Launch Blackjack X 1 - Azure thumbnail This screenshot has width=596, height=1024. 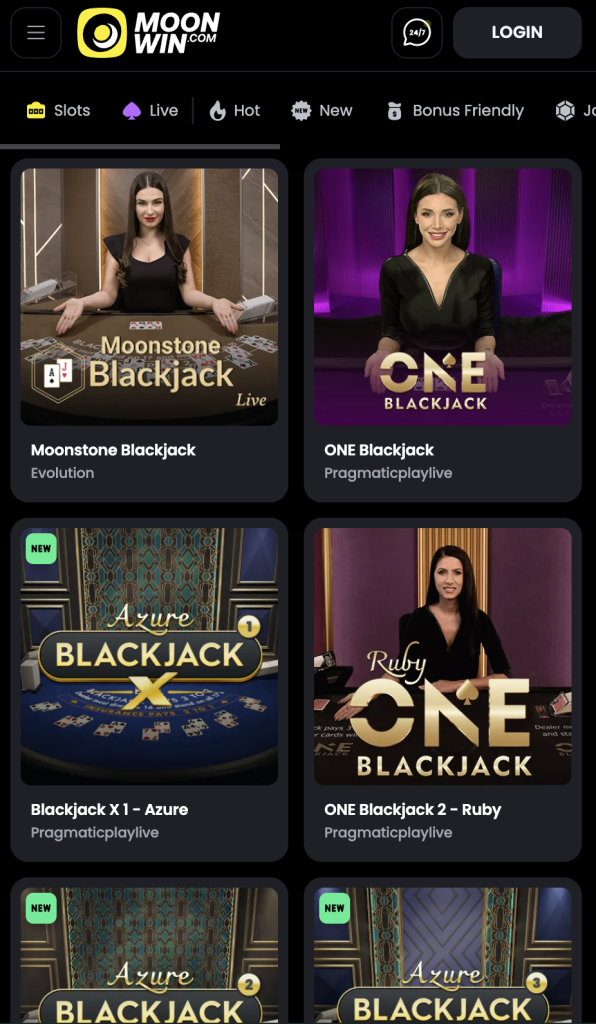(149, 656)
